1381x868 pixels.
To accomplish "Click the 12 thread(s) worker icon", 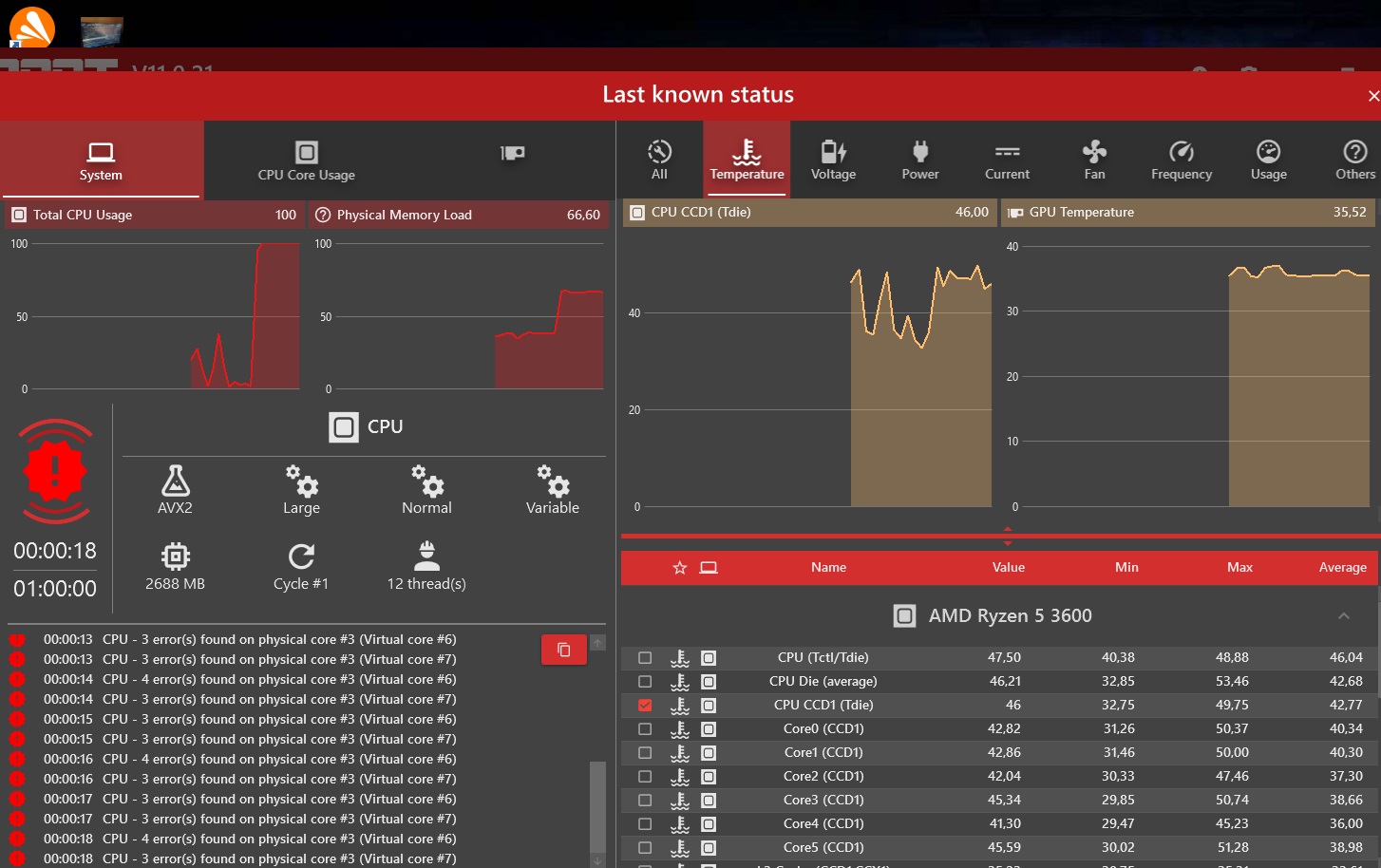I will [426, 555].
